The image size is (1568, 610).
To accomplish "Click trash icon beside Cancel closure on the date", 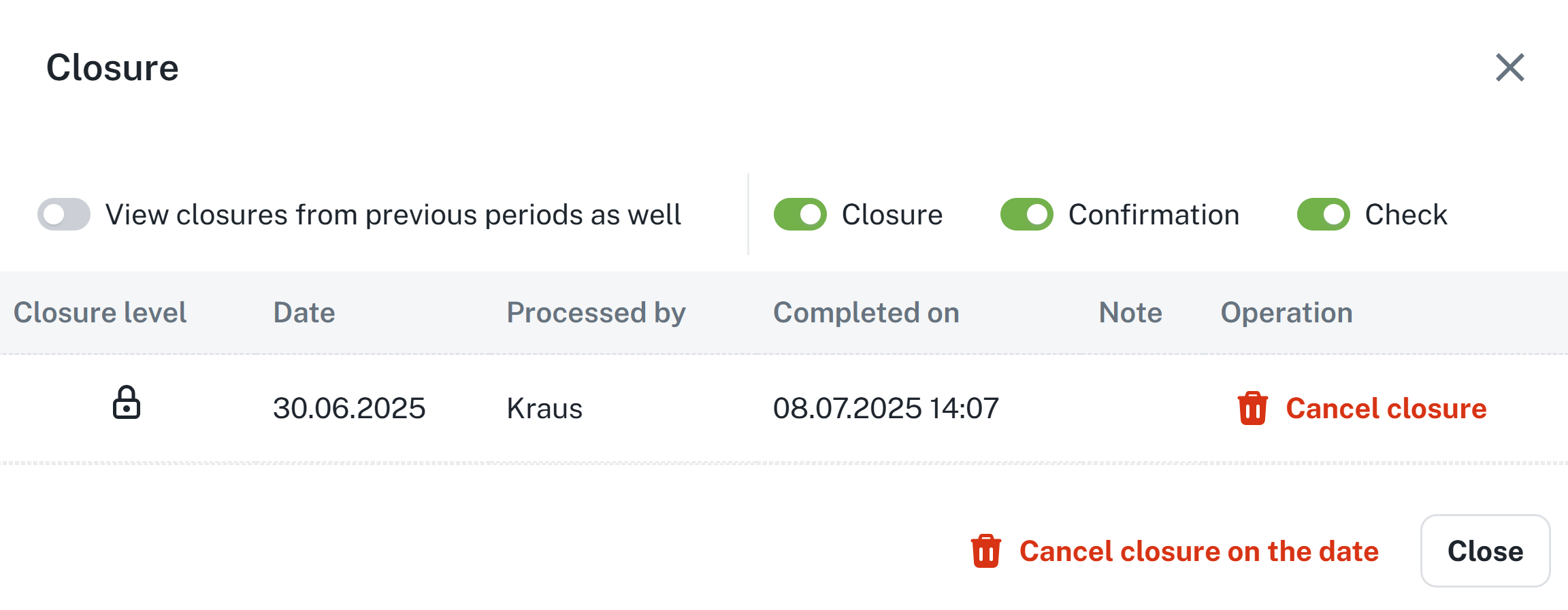I will coord(985,551).
